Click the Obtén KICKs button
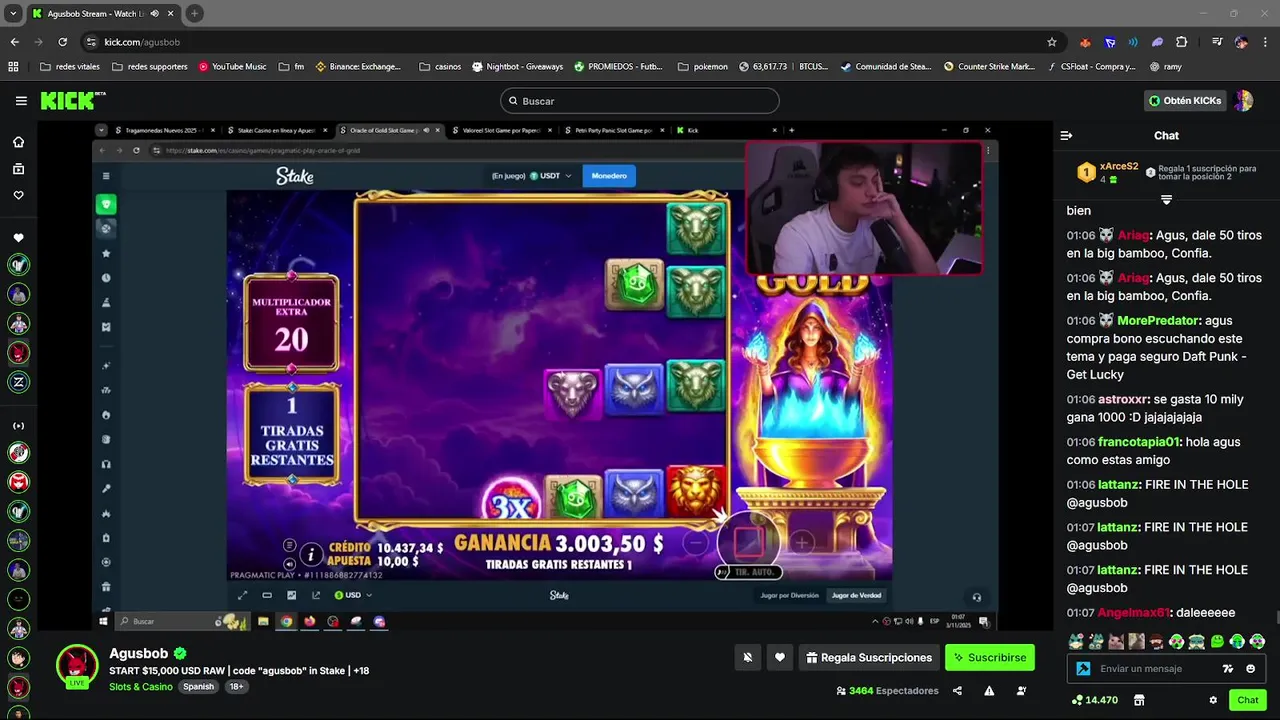The image size is (1280, 720). [x=1185, y=101]
